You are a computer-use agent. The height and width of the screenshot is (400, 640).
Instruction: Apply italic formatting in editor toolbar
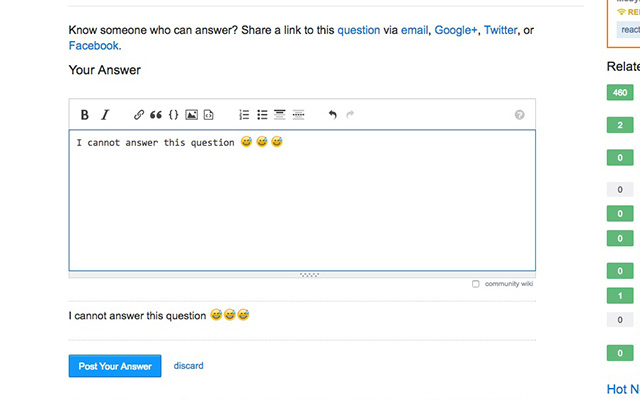(105, 115)
